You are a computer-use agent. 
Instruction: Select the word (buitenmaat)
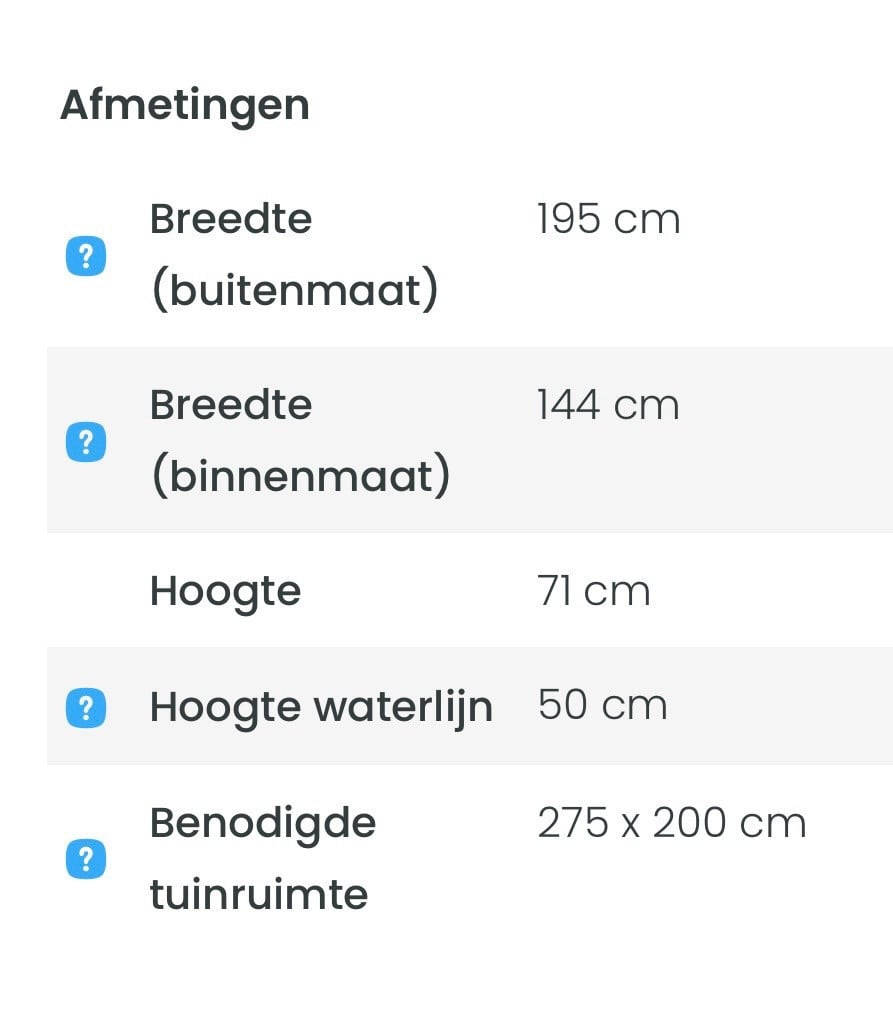295,290
